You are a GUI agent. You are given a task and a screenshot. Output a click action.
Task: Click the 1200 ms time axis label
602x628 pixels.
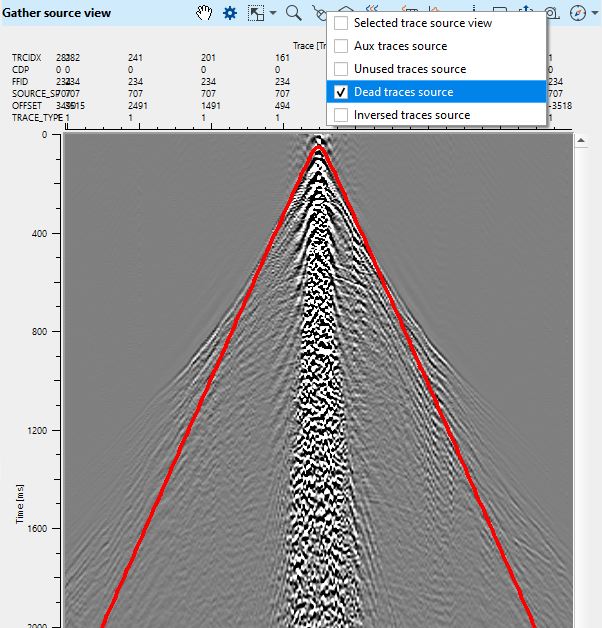[x=37, y=431]
